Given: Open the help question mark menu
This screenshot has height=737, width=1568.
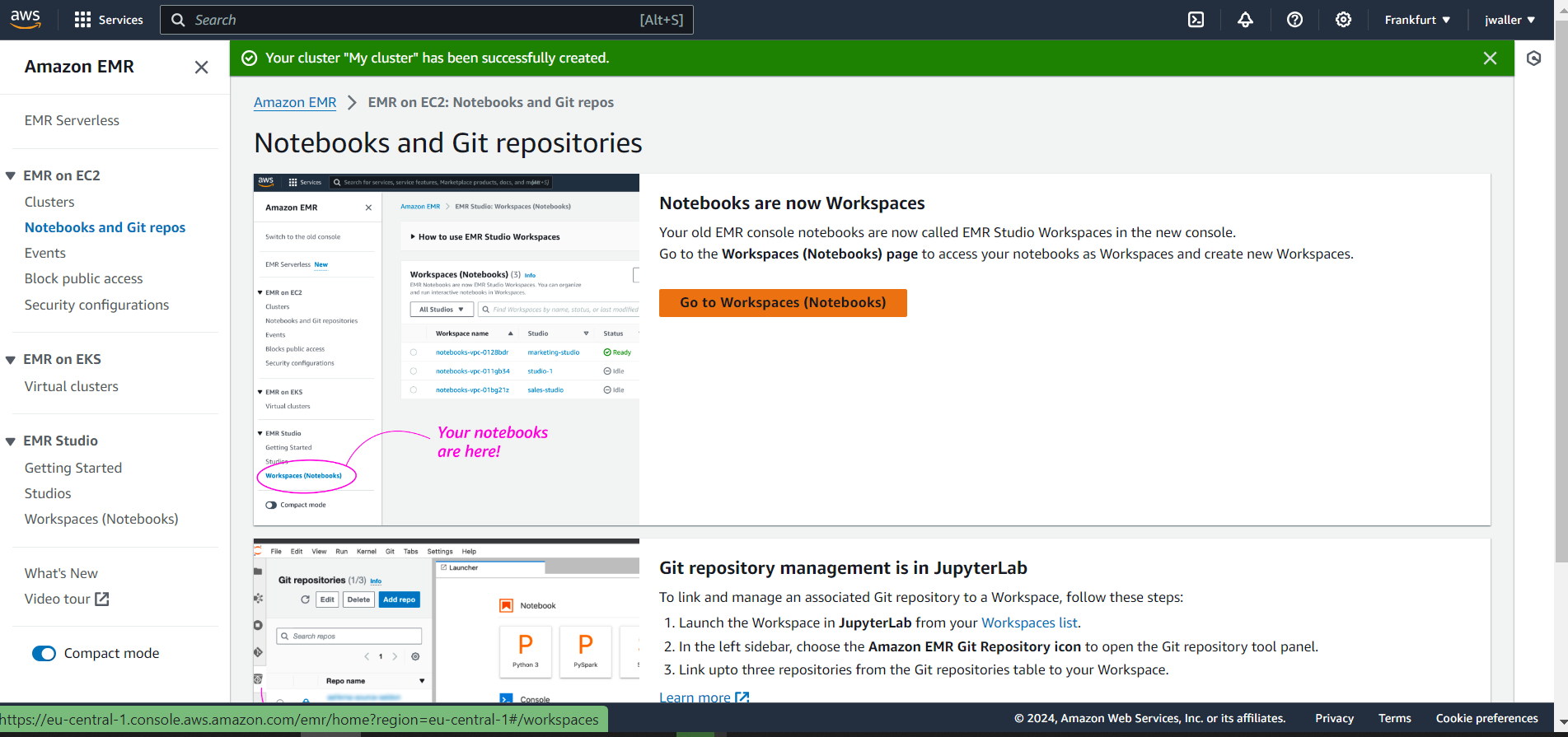Looking at the screenshot, I should (x=1294, y=20).
